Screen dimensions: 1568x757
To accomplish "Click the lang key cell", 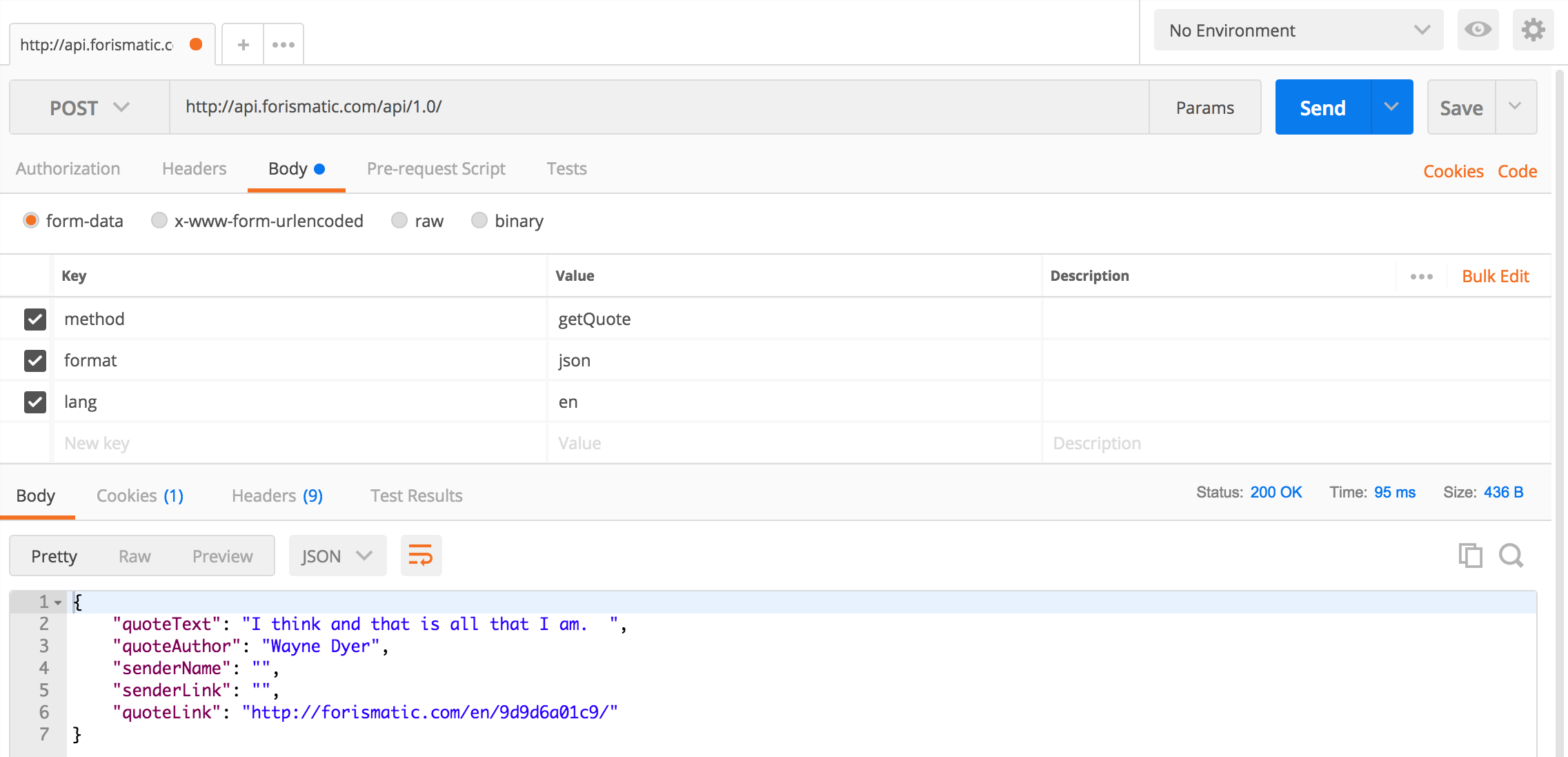I will (x=300, y=402).
